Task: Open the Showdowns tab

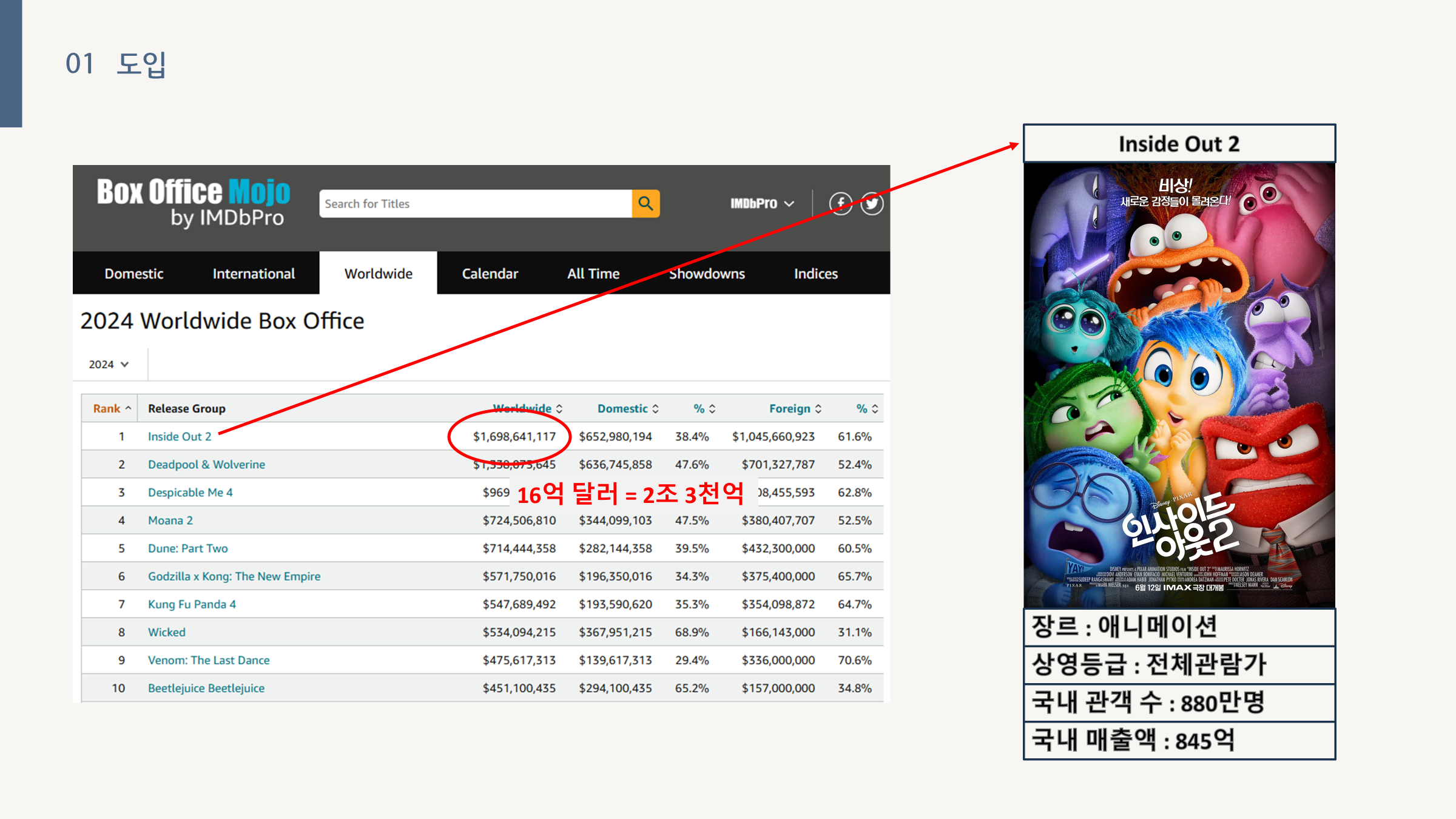Action: (x=707, y=274)
